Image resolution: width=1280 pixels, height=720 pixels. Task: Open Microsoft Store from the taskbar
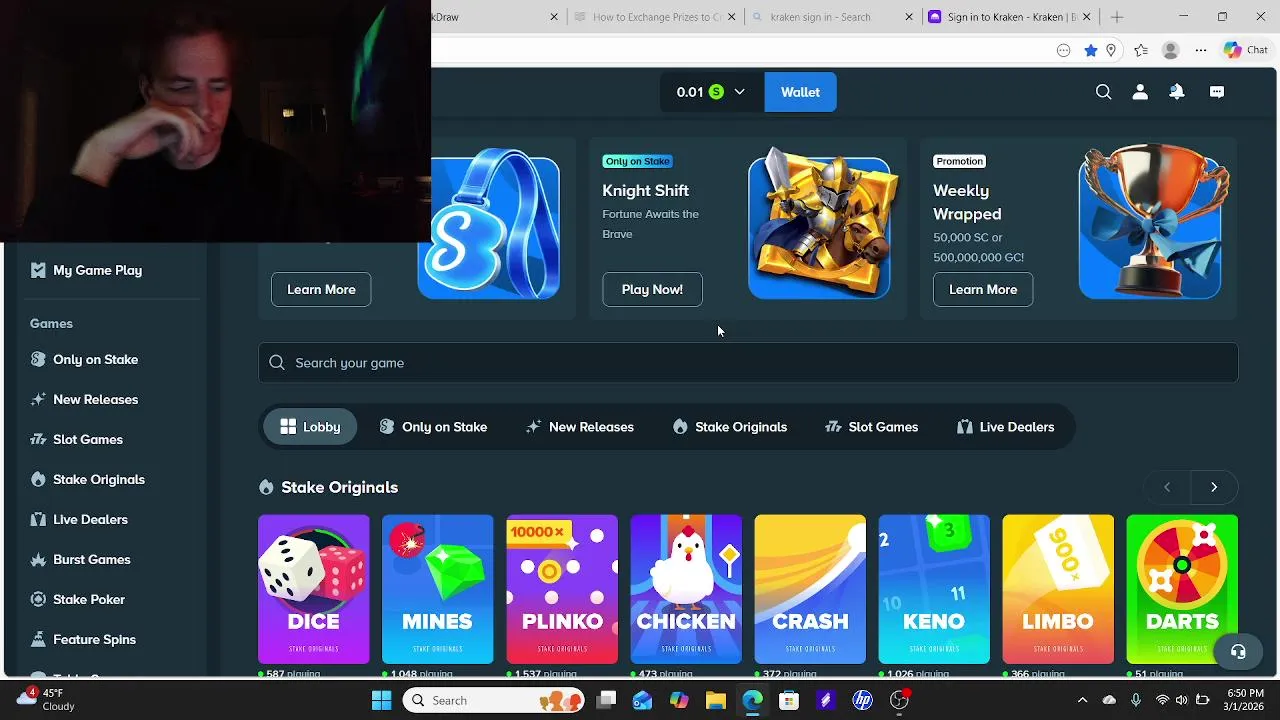click(789, 700)
